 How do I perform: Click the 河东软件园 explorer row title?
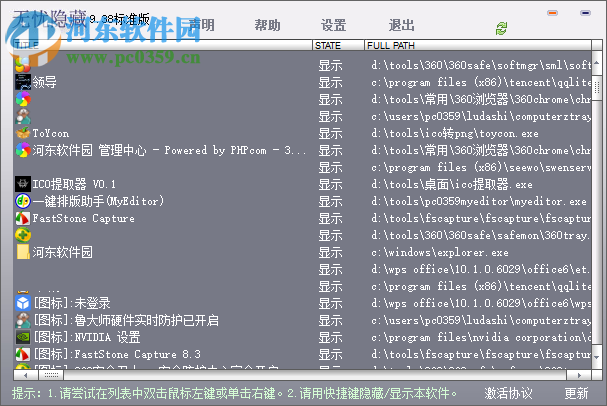coord(62,252)
